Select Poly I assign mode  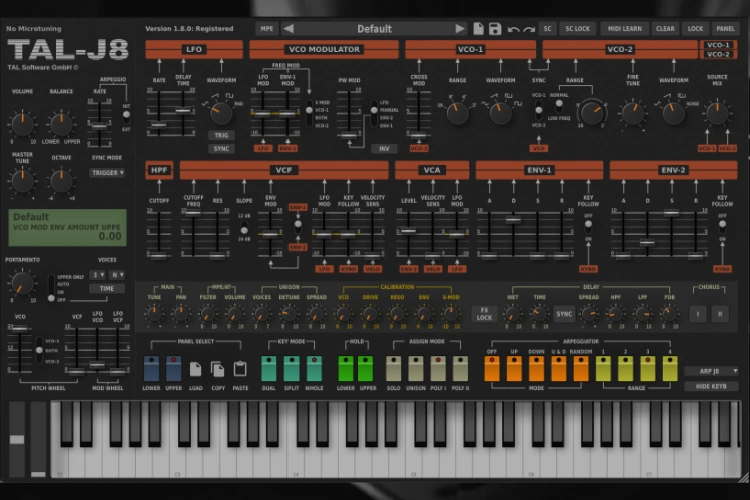438,368
